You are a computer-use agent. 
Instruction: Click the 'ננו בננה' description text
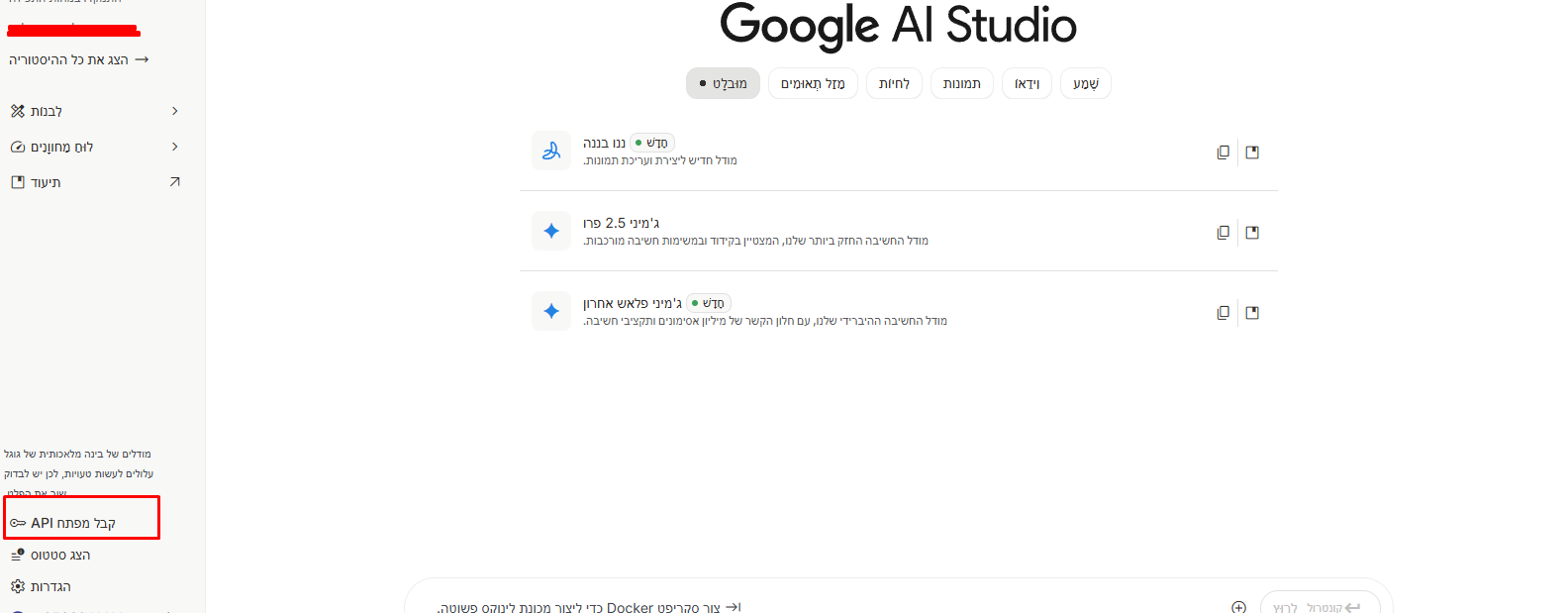660,160
